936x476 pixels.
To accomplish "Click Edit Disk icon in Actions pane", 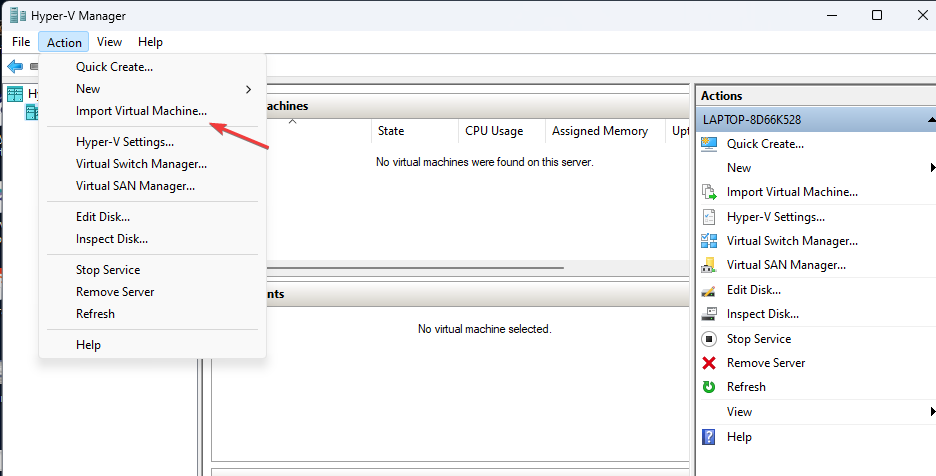I will (x=709, y=290).
